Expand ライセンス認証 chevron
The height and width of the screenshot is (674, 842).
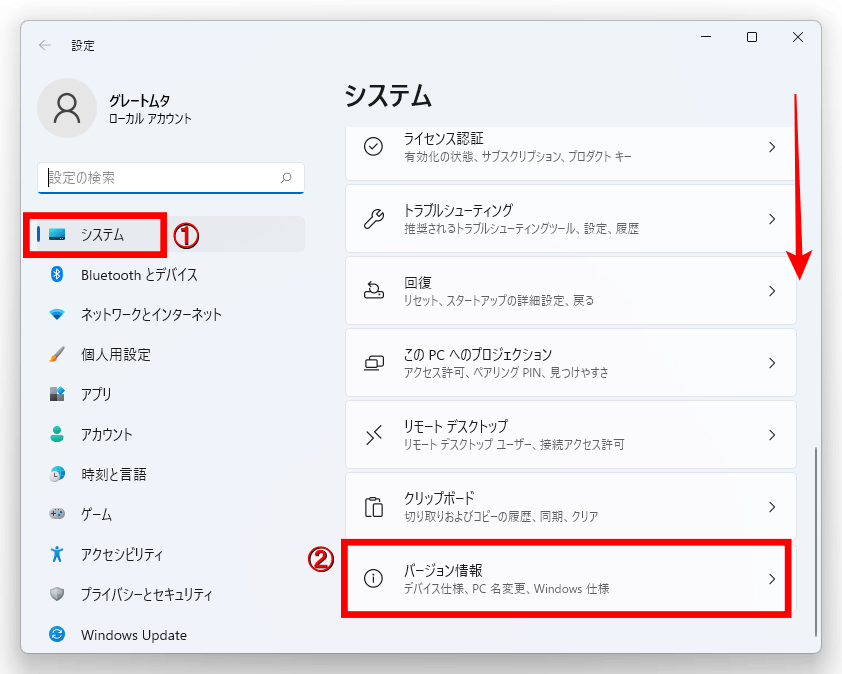tap(772, 147)
